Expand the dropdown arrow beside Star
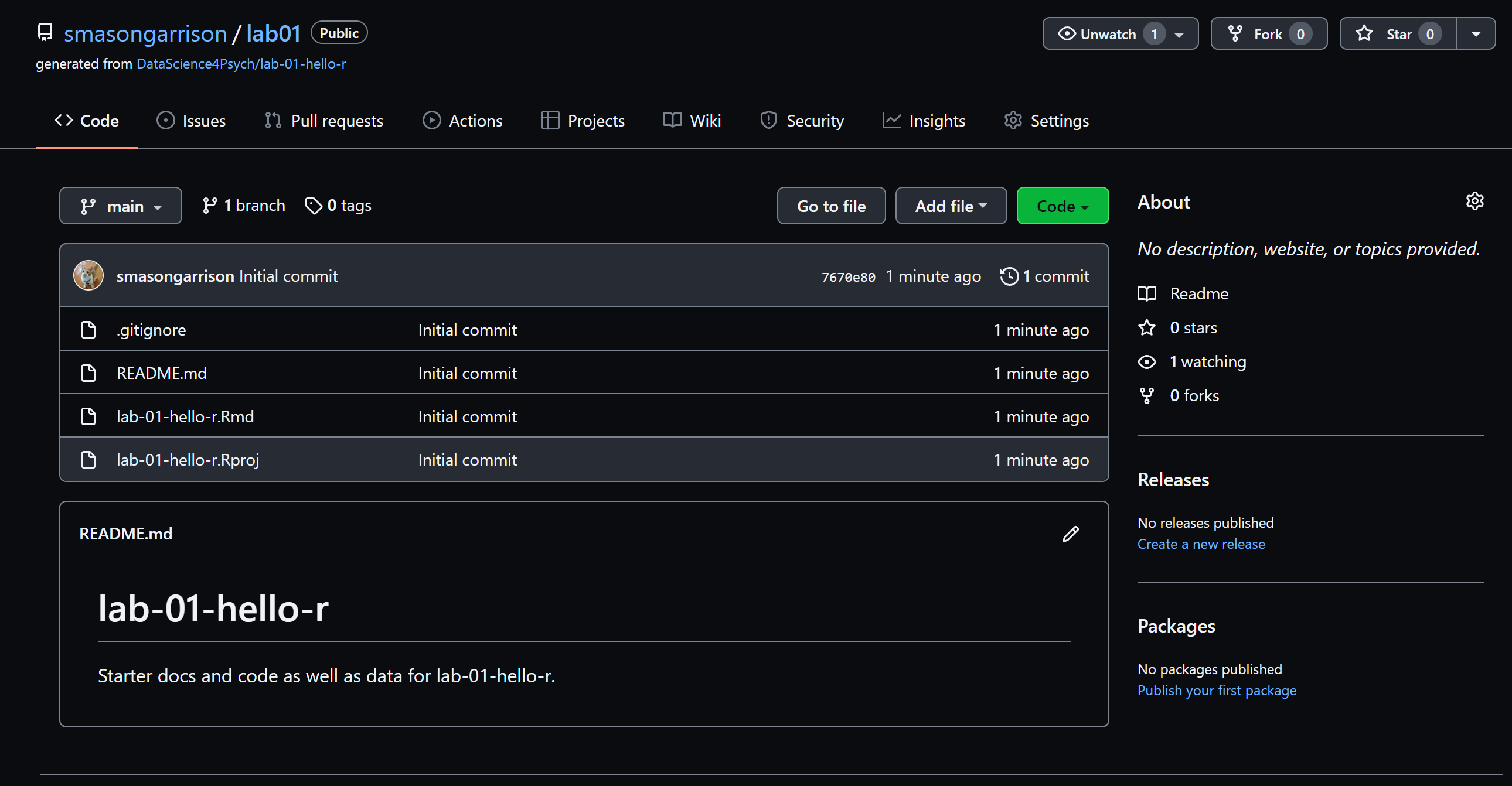Screen dimensions: 1512x786 [x=1476, y=34]
